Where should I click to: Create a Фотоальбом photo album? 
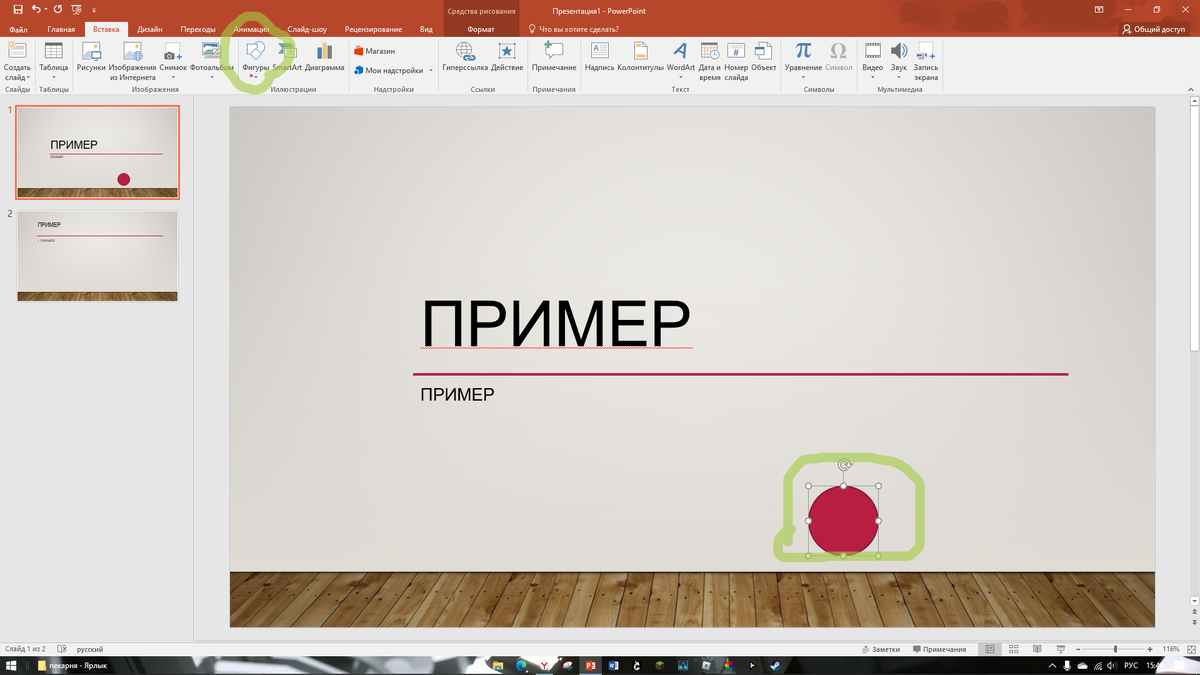click(x=211, y=61)
